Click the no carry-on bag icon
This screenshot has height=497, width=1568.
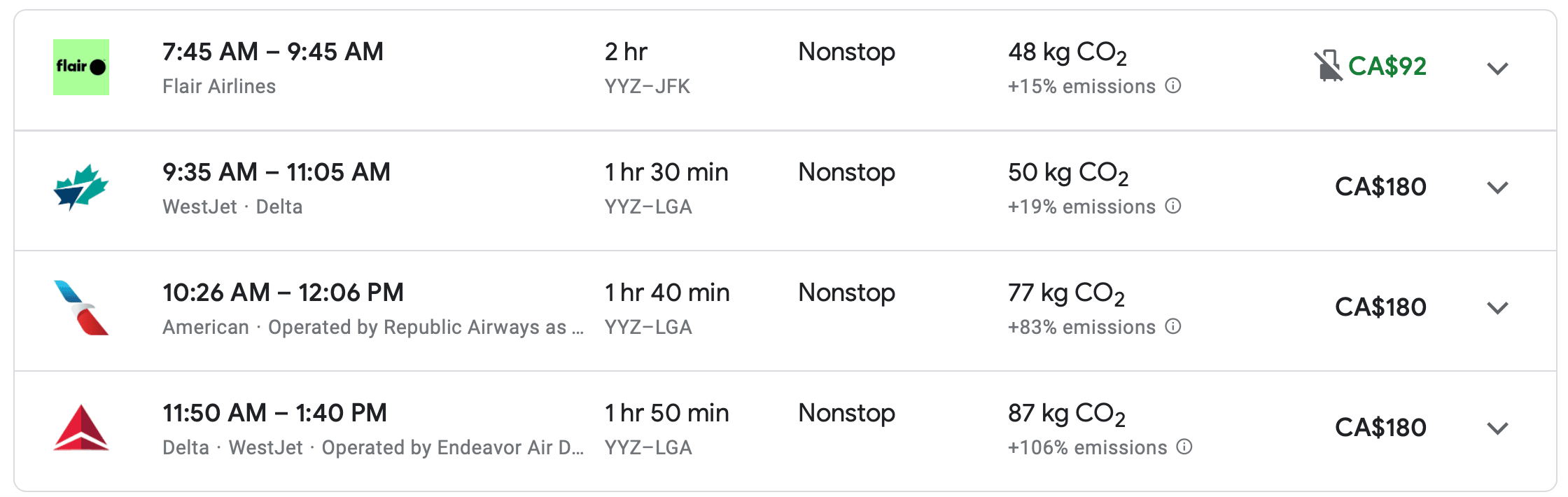1327,66
